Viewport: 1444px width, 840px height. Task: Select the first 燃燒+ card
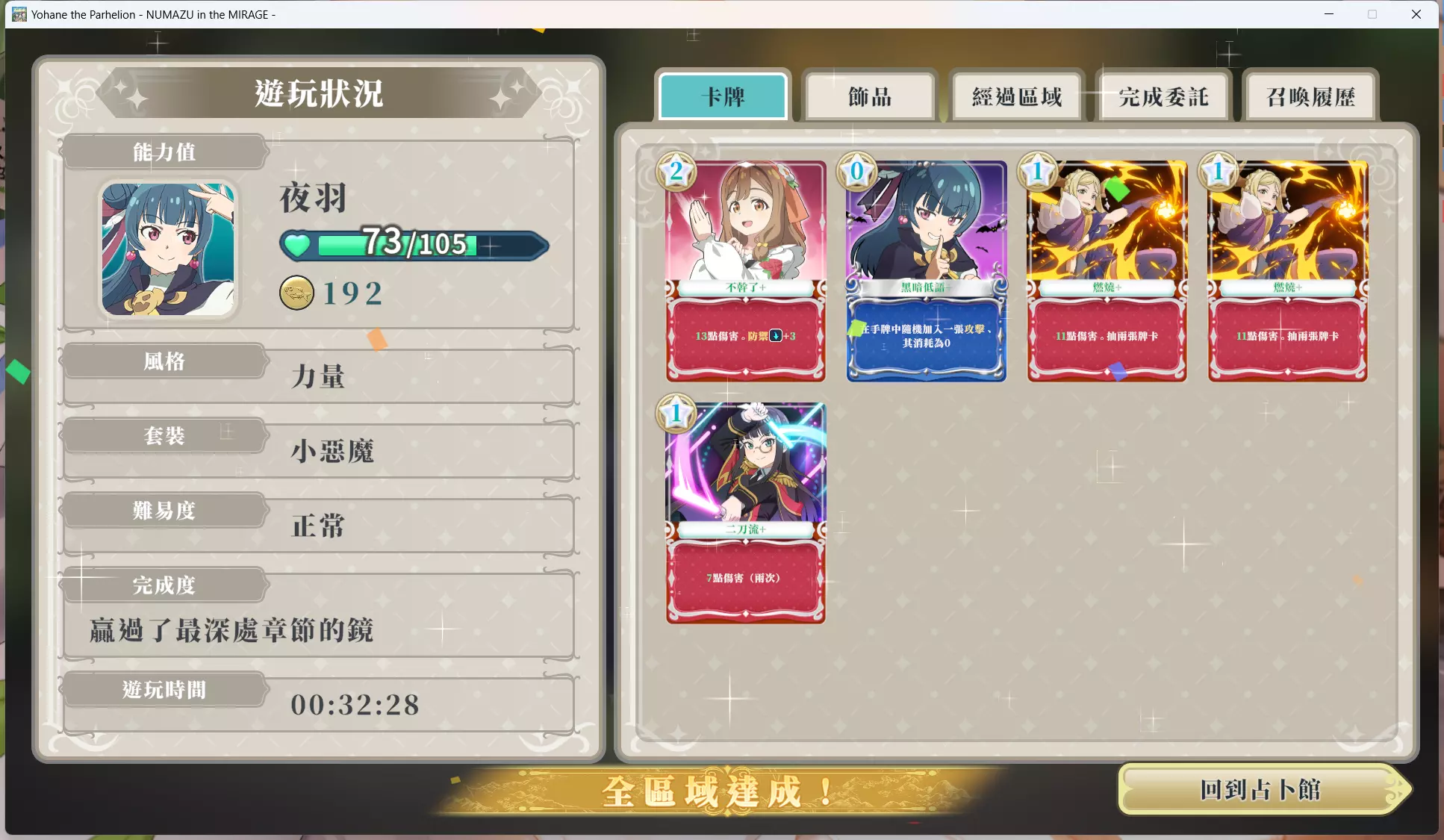1107,272
